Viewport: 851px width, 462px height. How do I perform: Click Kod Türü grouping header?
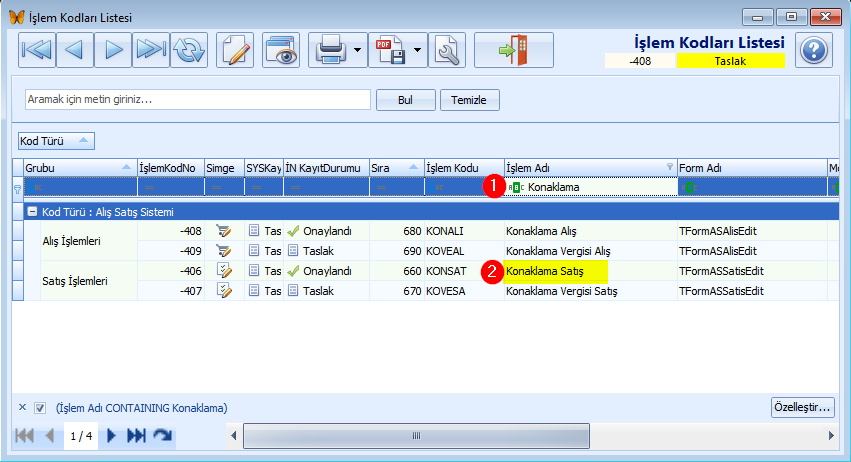point(56,141)
